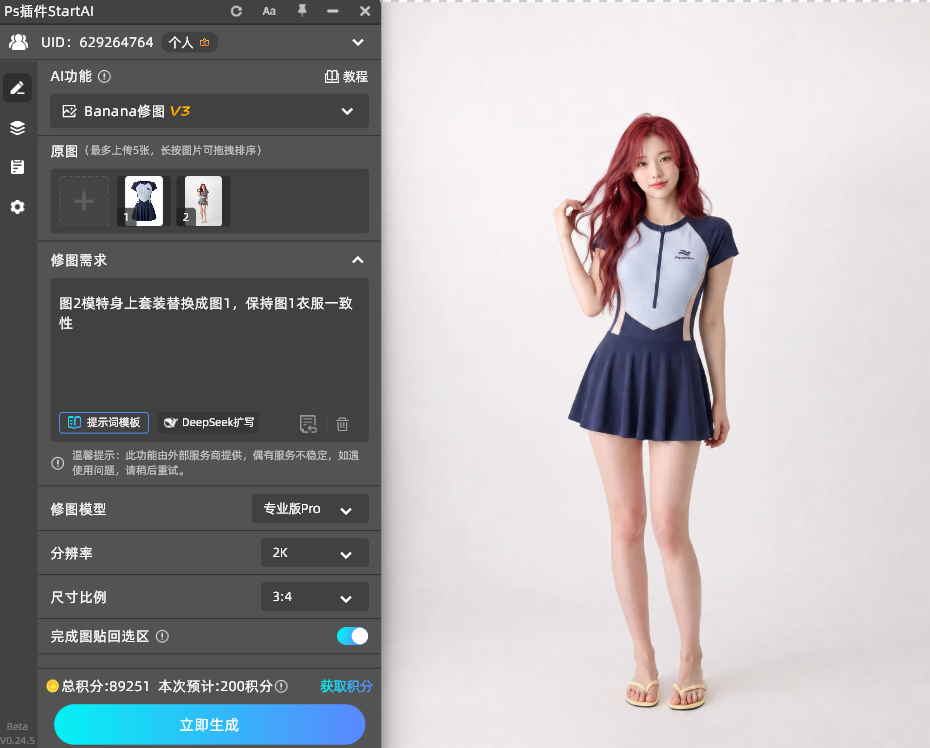Click the prompt history icon
This screenshot has width=930, height=748.
tap(308, 424)
